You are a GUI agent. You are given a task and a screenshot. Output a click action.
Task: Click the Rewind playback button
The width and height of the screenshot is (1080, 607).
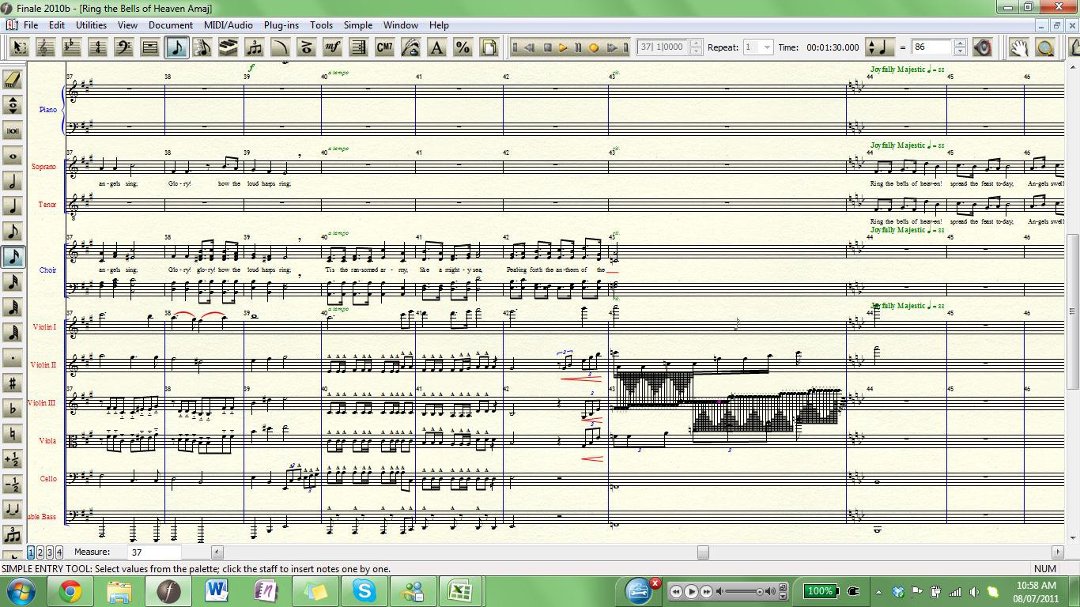530,48
